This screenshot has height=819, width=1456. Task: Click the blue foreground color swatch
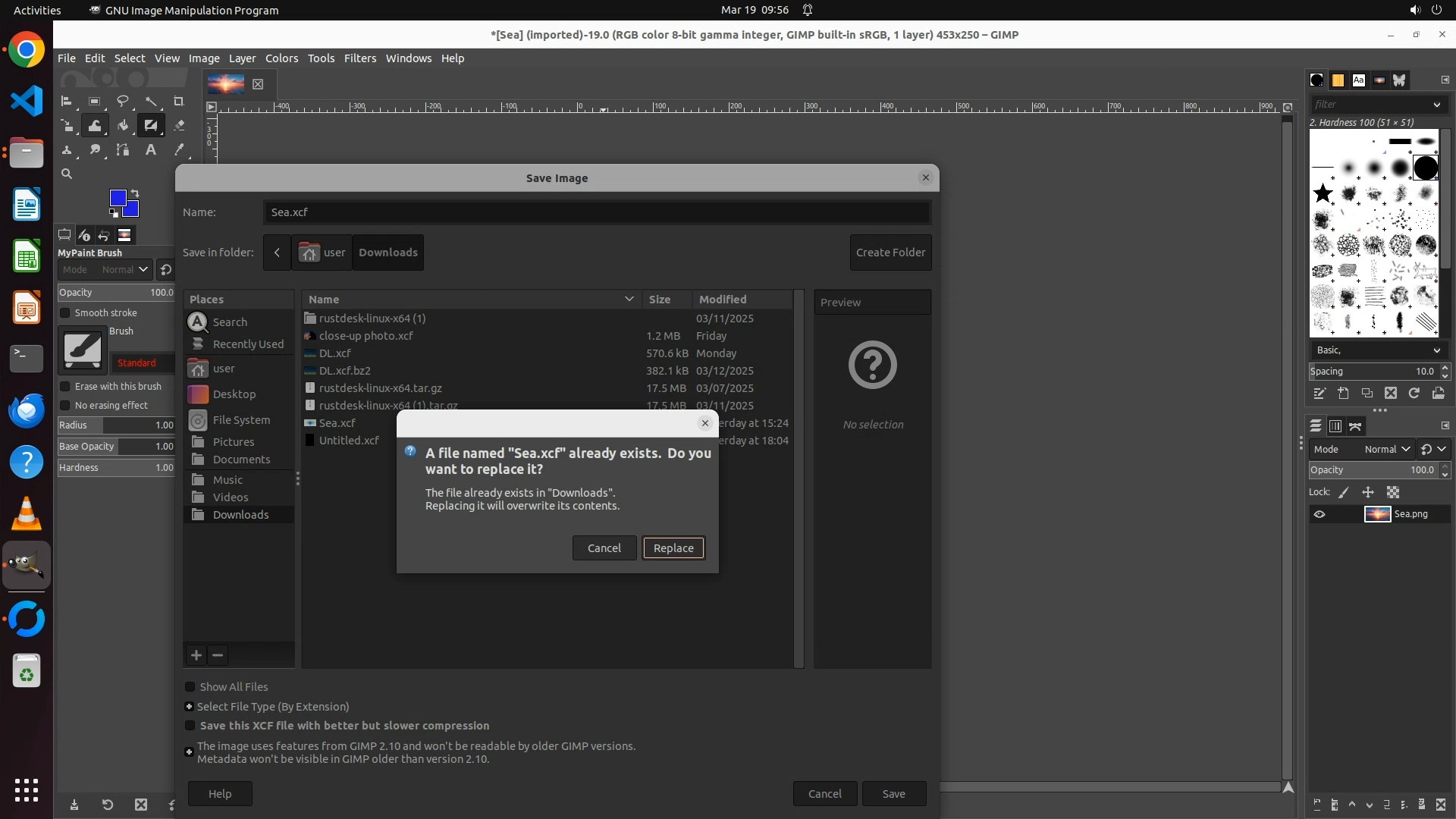[118, 199]
